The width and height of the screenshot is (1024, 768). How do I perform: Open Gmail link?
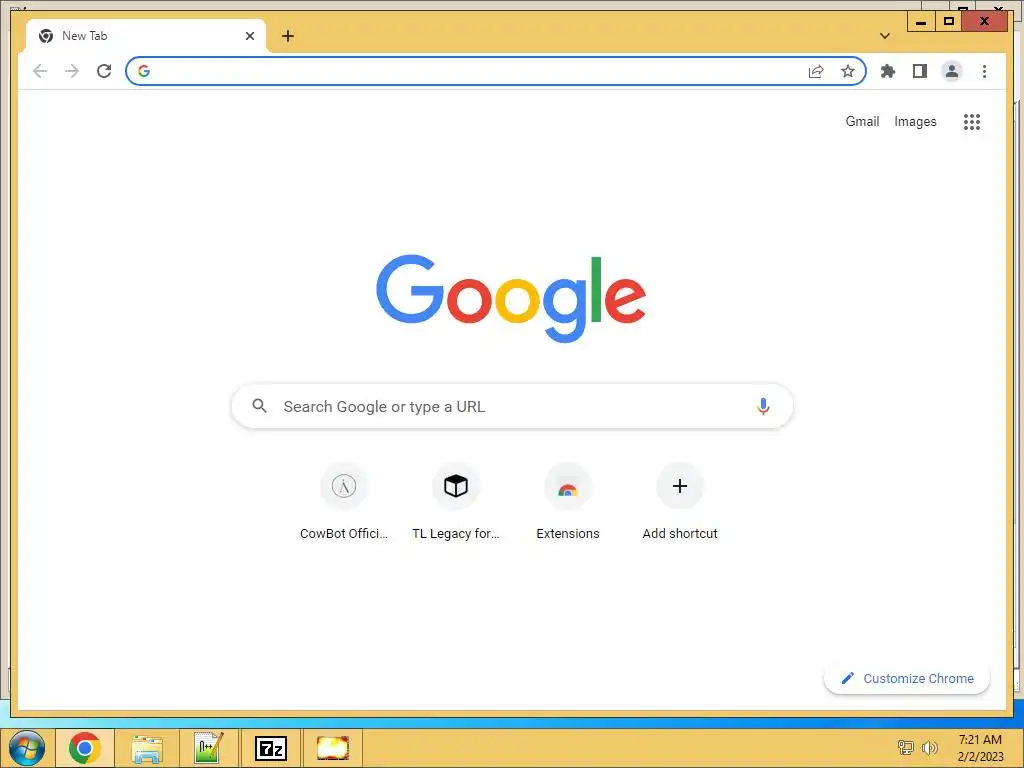click(x=862, y=121)
